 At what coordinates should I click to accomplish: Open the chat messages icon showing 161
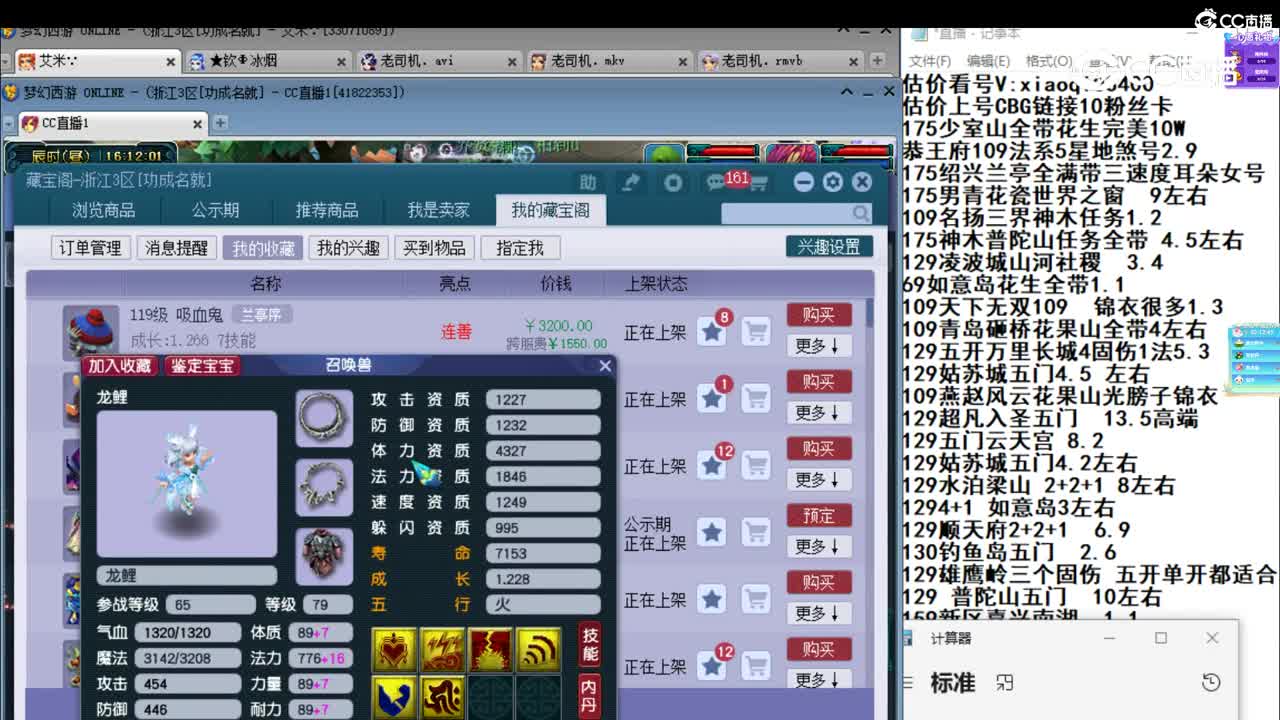(716, 183)
